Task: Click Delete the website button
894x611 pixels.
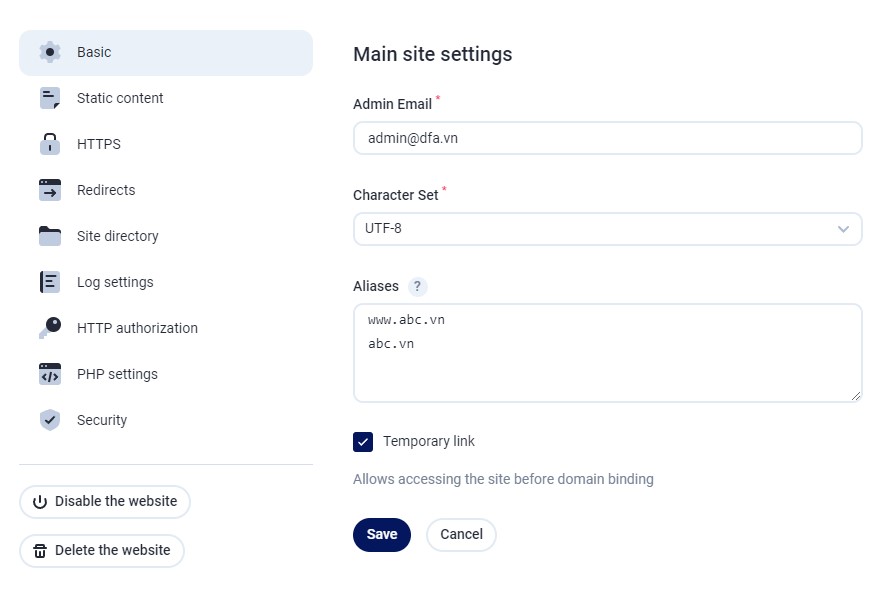Action: [102, 550]
